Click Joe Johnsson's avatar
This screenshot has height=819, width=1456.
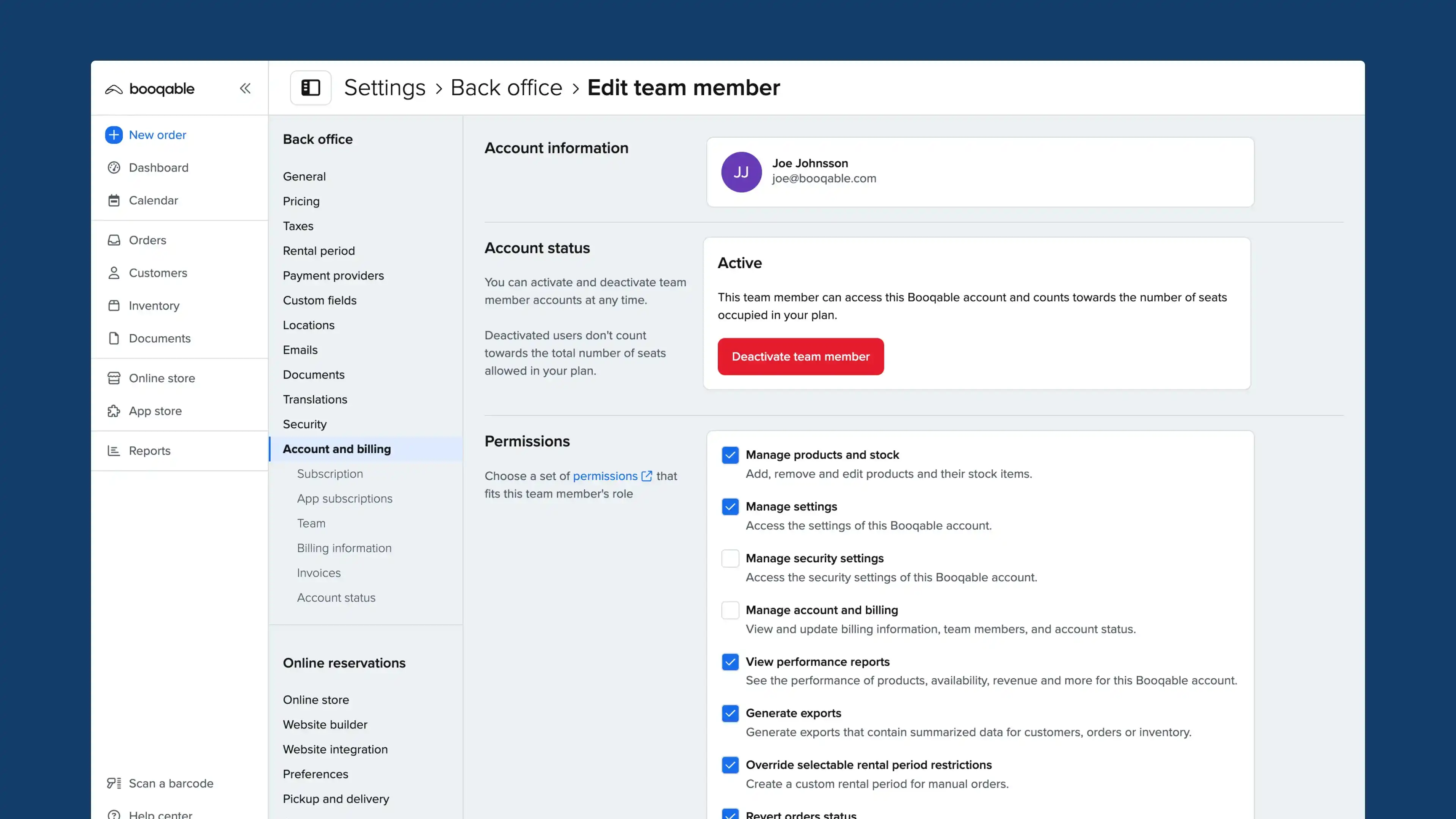741,173
